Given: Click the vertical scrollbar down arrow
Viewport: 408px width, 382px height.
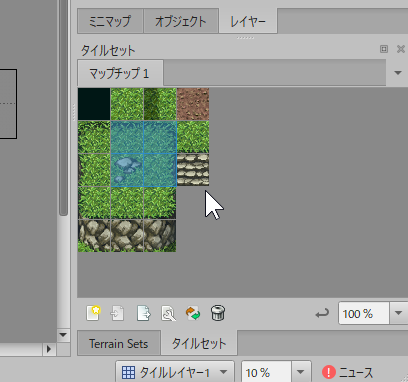Looking at the screenshot, I should coord(63,335).
